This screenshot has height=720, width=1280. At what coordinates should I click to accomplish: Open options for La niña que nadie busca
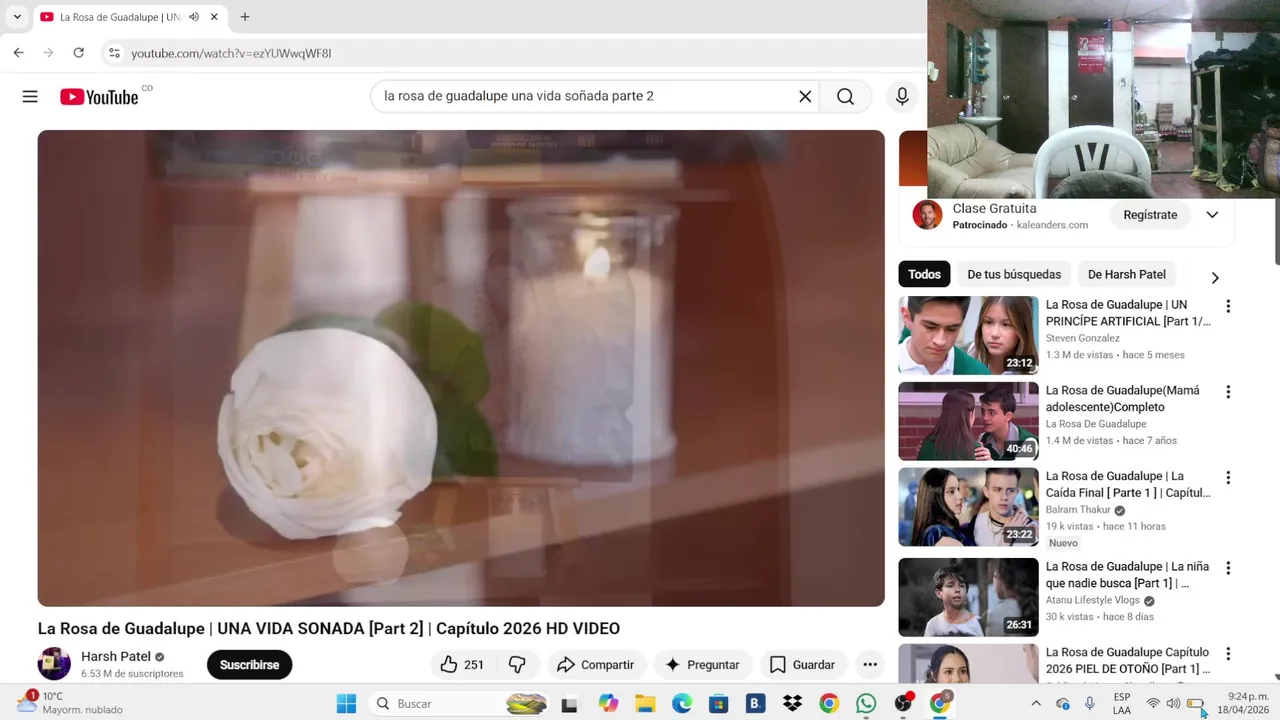tap(1228, 568)
